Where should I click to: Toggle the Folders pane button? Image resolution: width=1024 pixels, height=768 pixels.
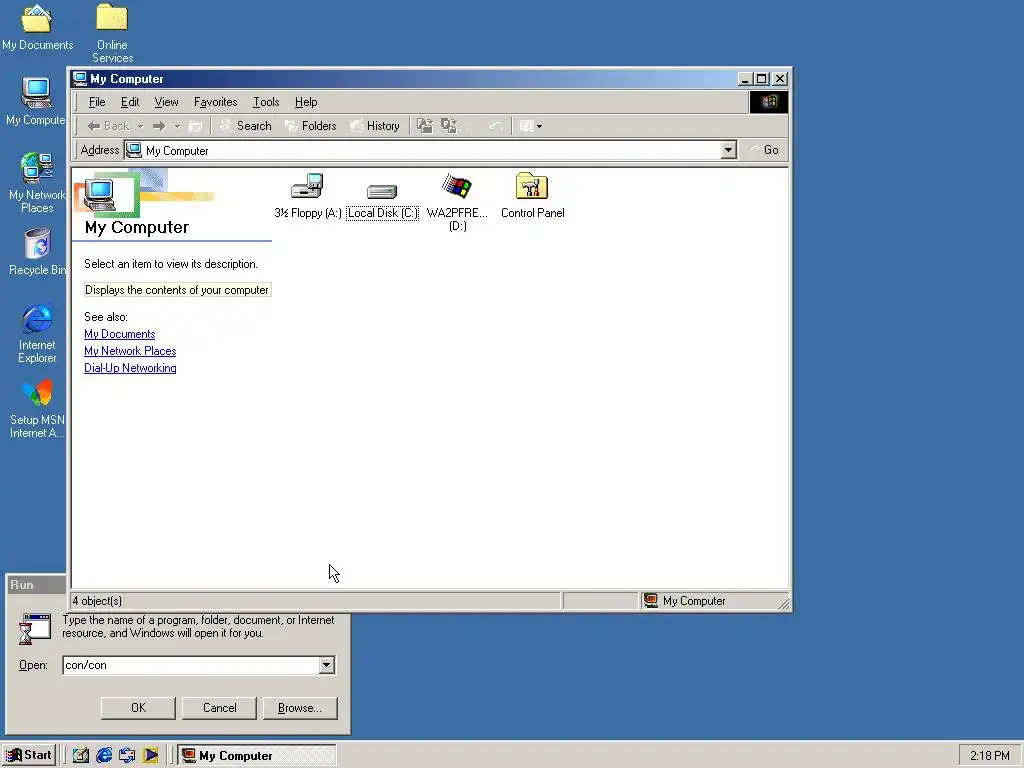311,126
